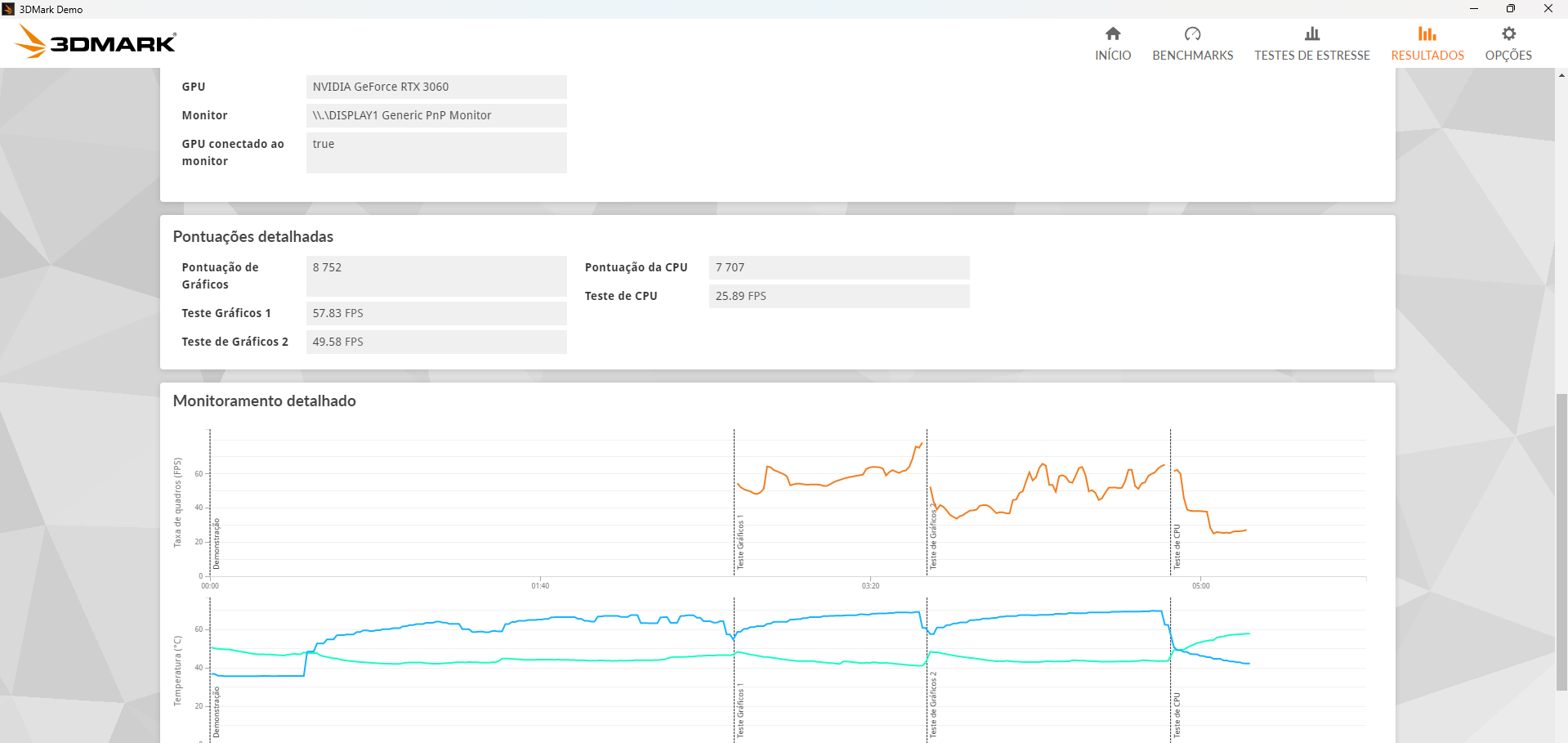Go to the INÍCIO tab label

[x=1113, y=56]
